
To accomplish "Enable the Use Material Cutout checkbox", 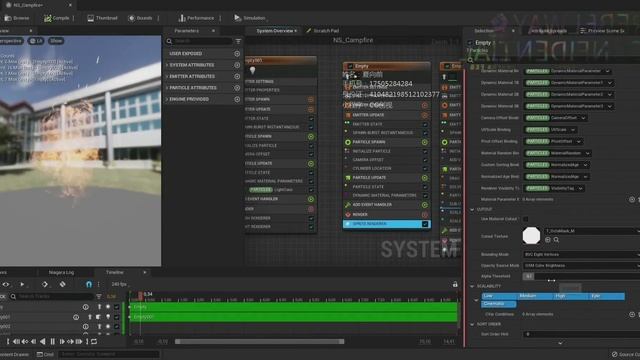I will 526,219.
